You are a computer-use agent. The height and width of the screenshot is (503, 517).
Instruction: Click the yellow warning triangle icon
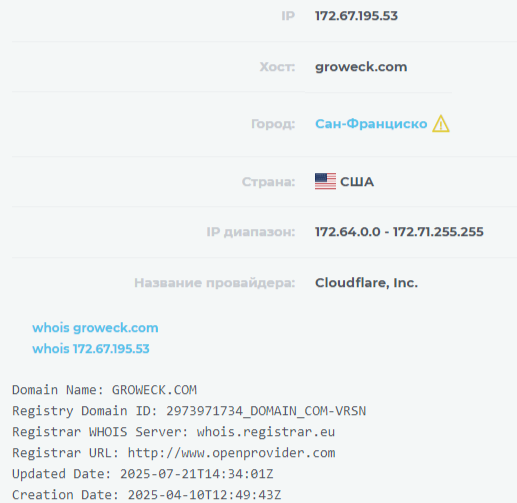pos(441,124)
